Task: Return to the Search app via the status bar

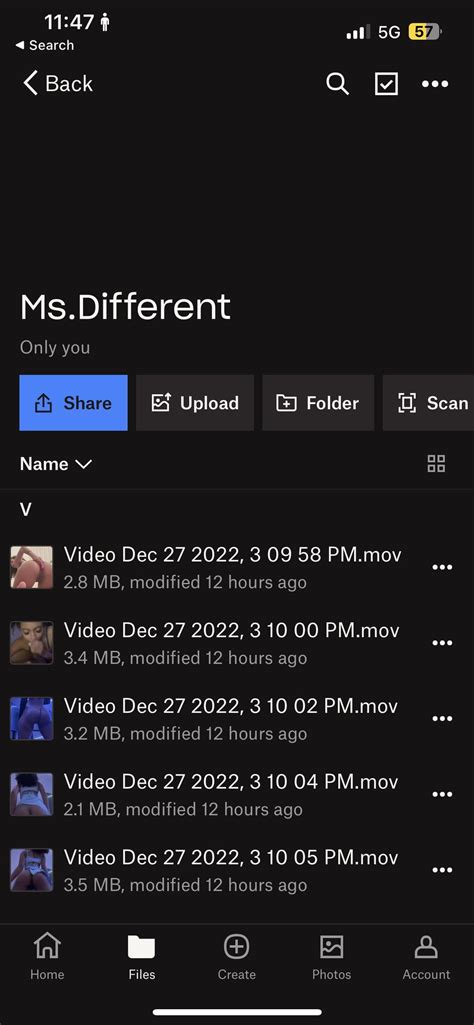Action: [x=44, y=45]
